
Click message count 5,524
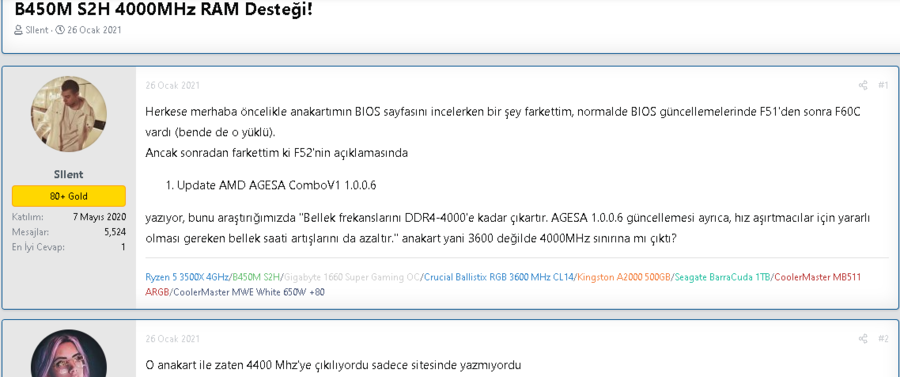click(x=115, y=232)
